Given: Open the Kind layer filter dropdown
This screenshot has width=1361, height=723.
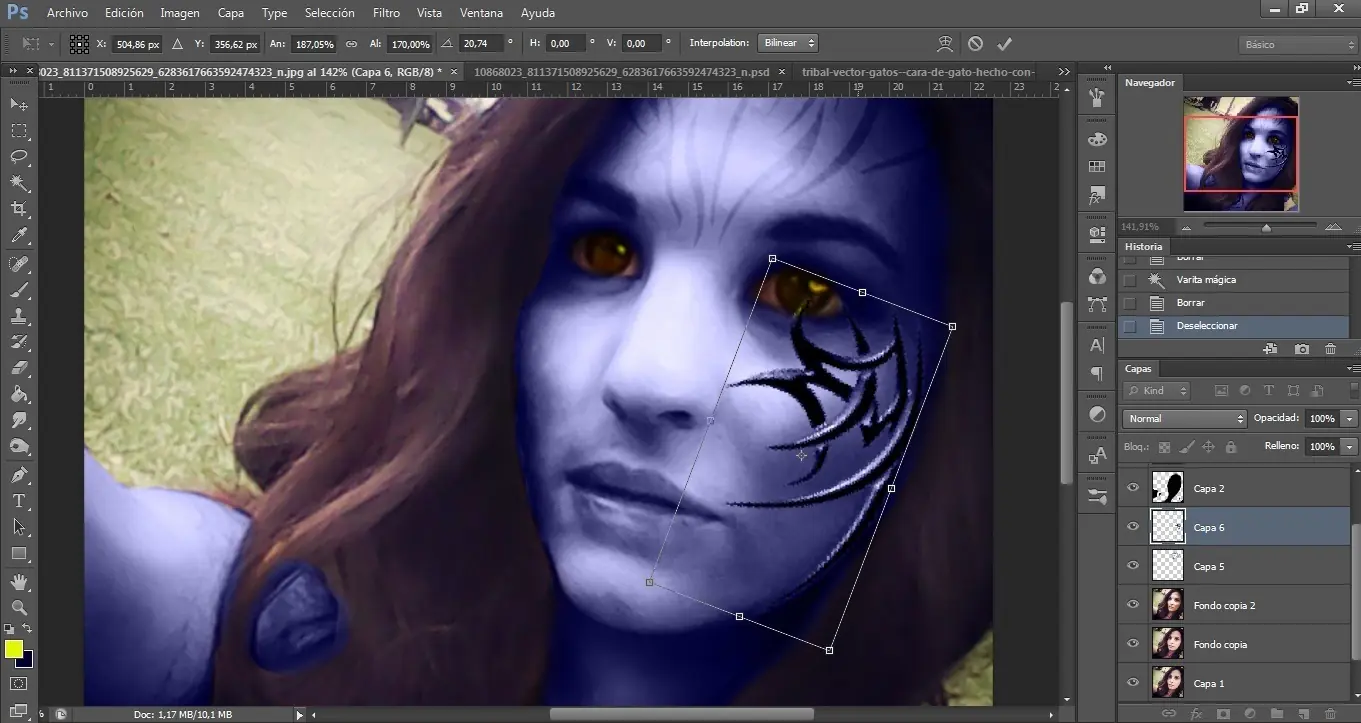Looking at the screenshot, I should [1156, 391].
